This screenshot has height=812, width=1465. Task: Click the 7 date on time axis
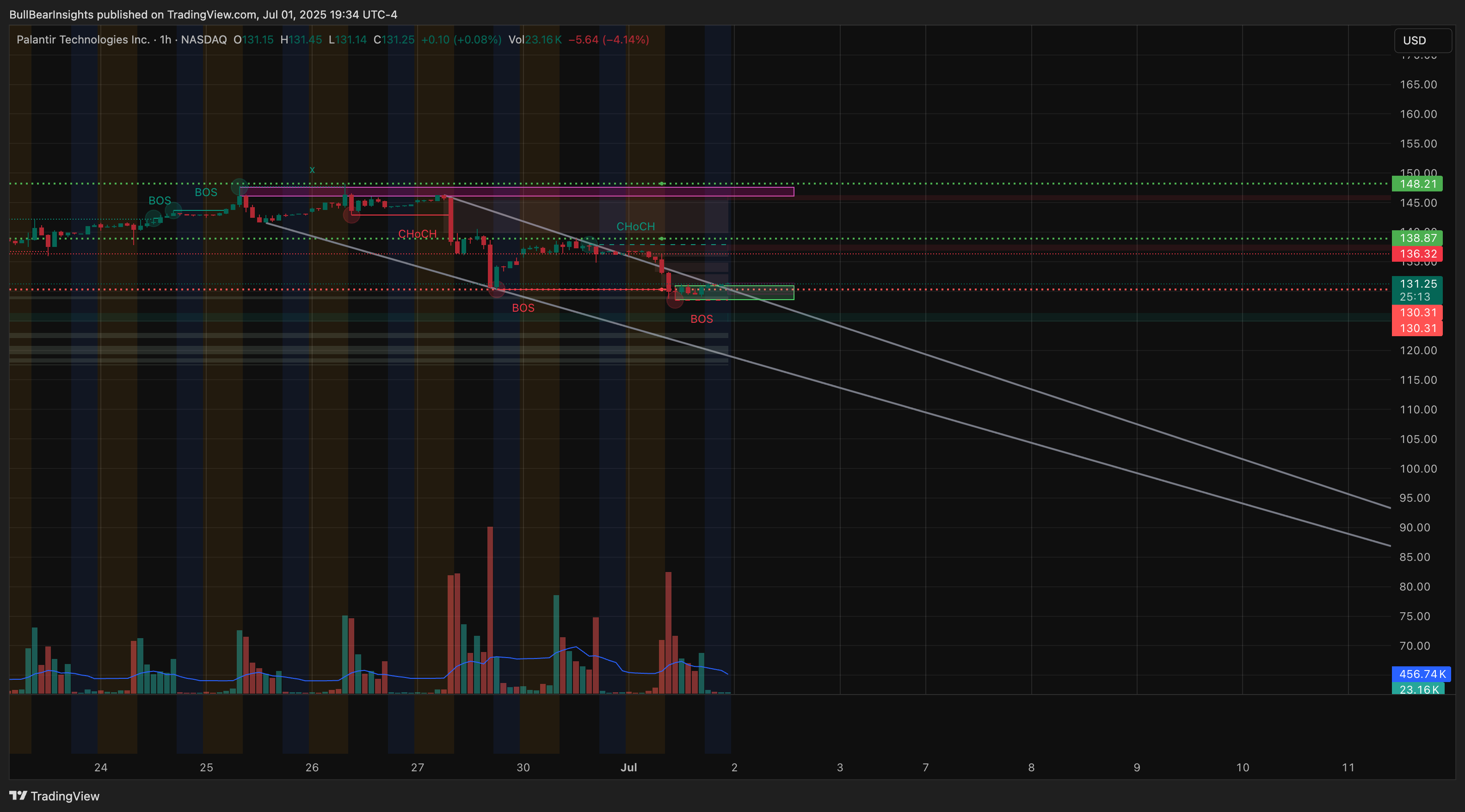pyautogui.click(x=926, y=768)
